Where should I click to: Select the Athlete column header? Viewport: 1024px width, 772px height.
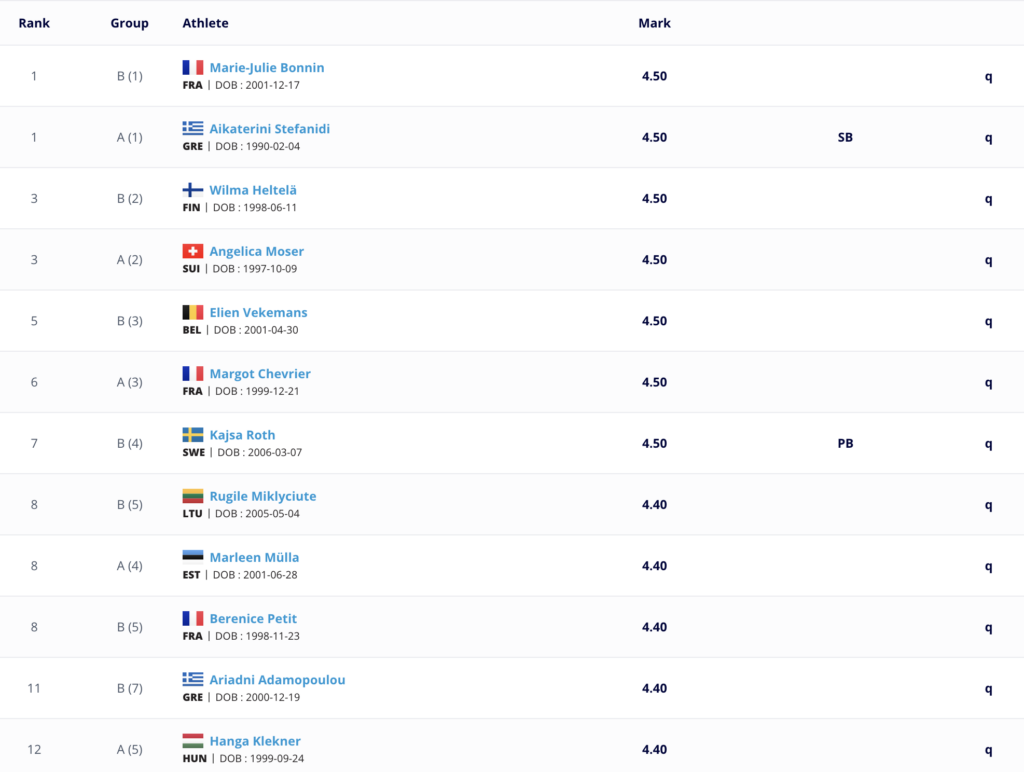205,23
